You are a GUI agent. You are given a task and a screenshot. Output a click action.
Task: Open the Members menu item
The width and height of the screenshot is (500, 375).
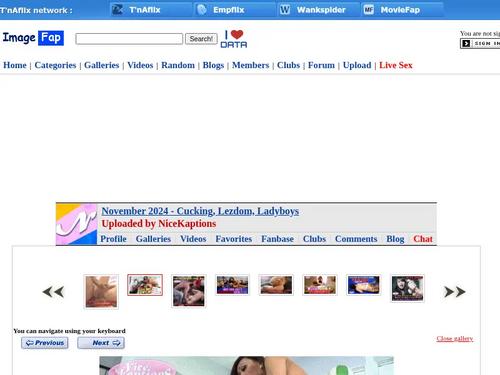pos(251,65)
